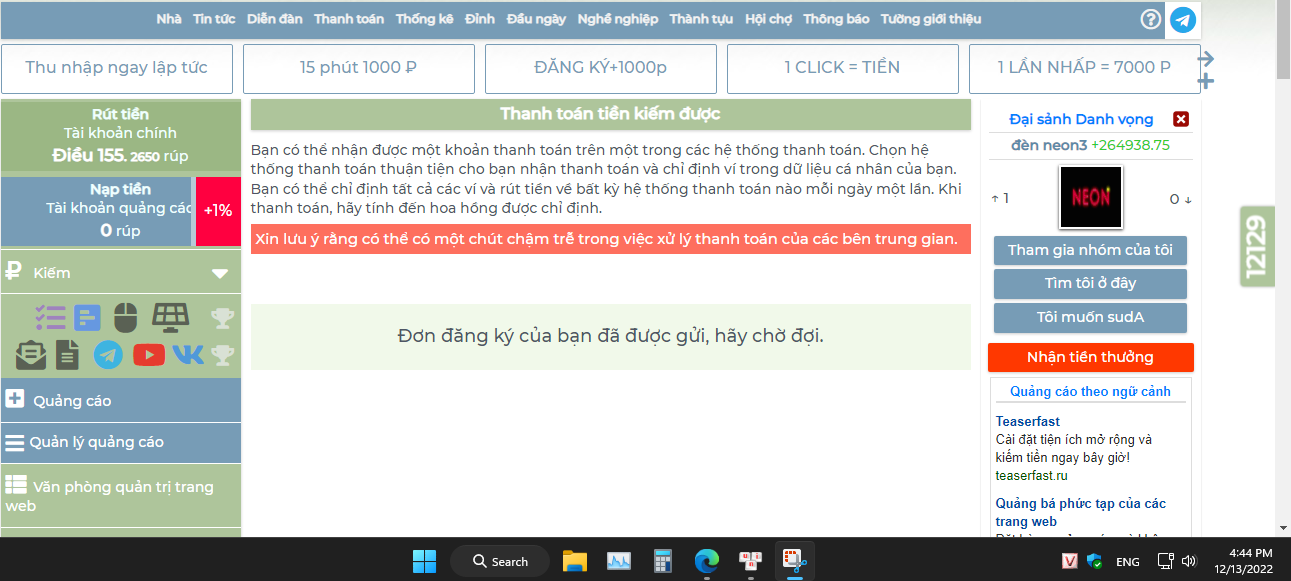Click the Nhận tiền thưởng button
Image resolution: width=1291 pixels, height=581 pixels.
coord(1090,357)
